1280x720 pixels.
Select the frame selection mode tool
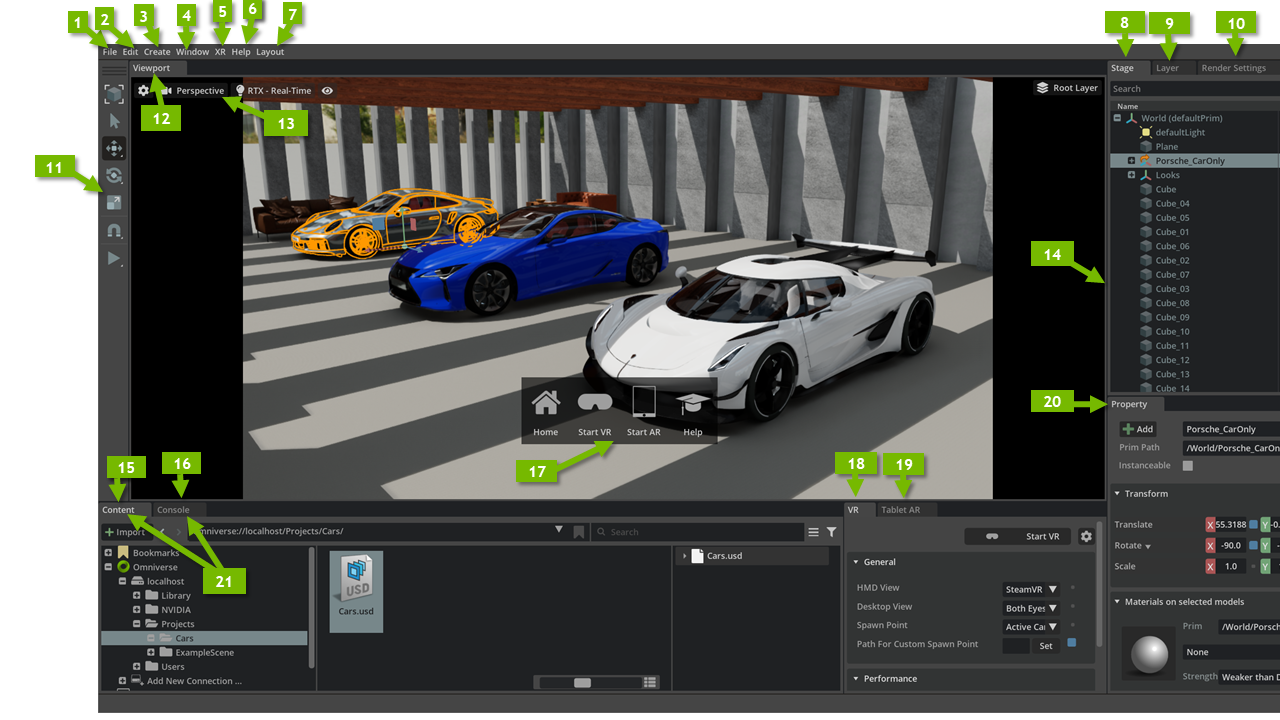tap(114, 94)
